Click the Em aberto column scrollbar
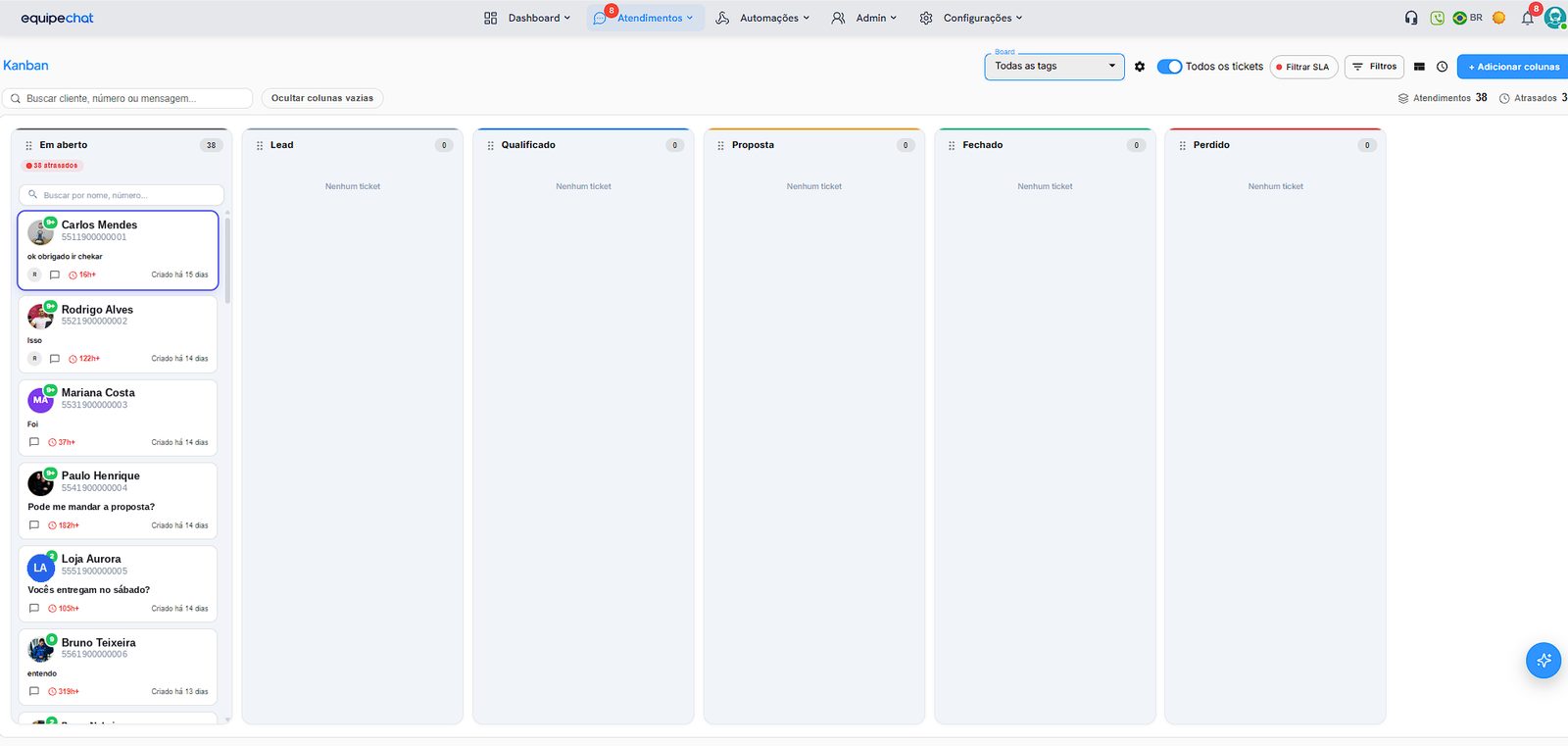This screenshot has height=746, width=1568. (227, 260)
